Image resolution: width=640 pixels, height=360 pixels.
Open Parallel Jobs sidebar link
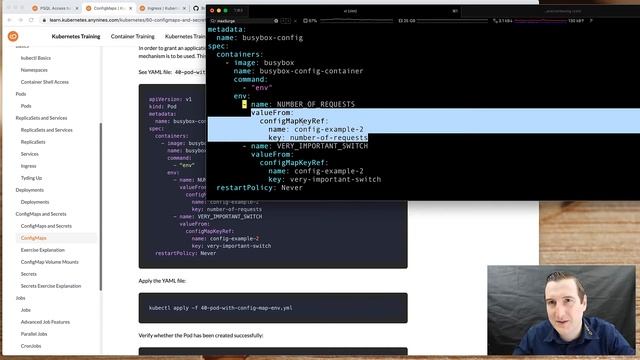point(34,334)
